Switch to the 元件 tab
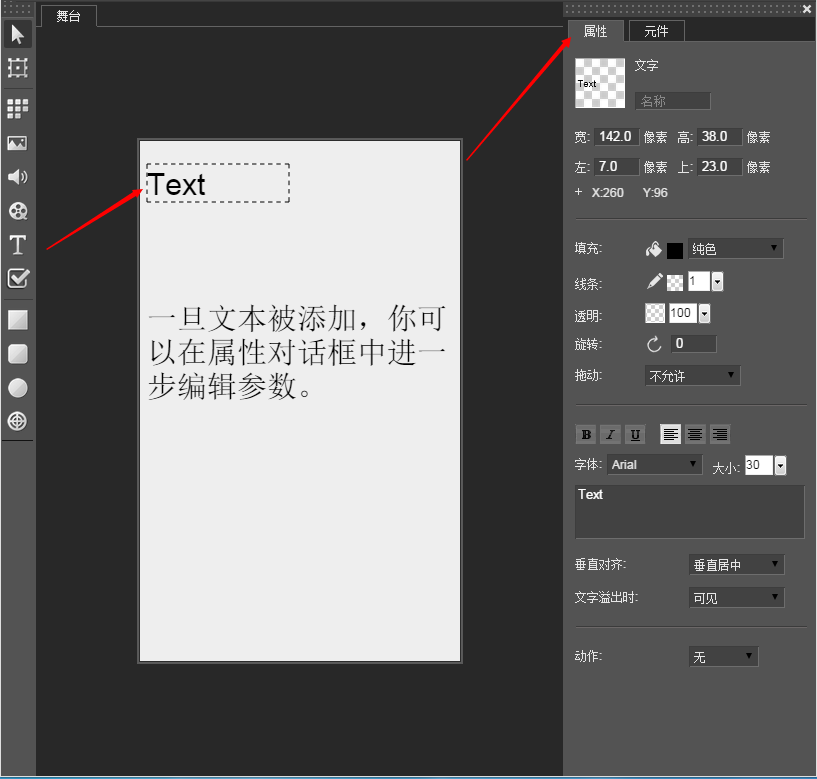This screenshot has width=817, height=779. coord(656,31)
